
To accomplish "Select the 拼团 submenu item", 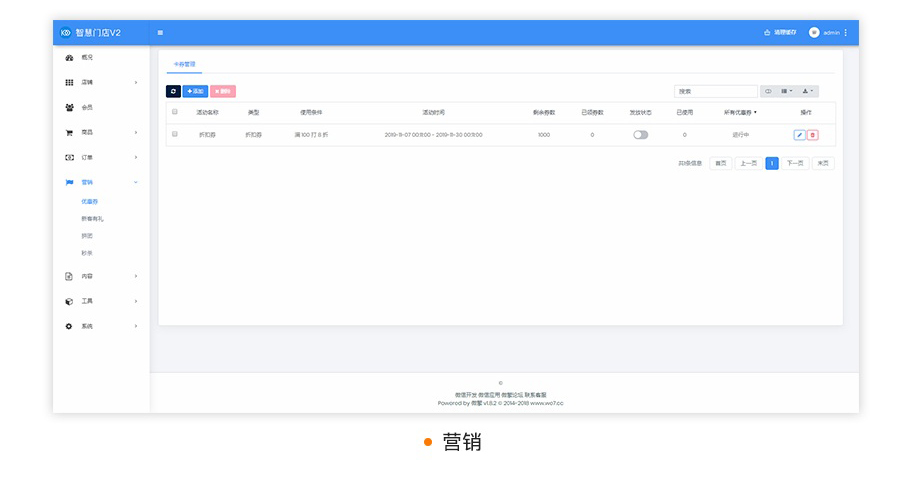I will [87, 236].
